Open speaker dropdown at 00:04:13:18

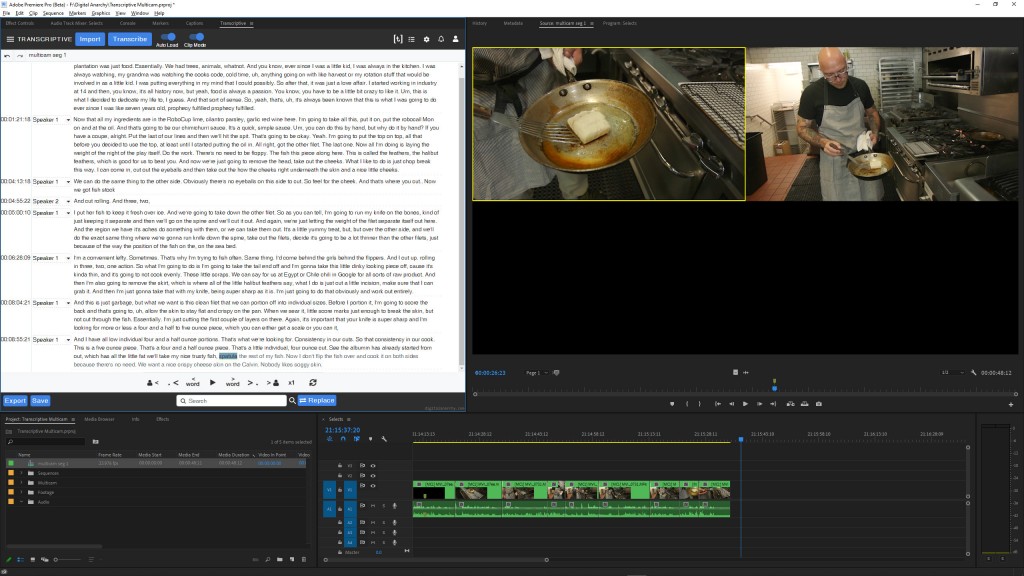coord(68,182)
